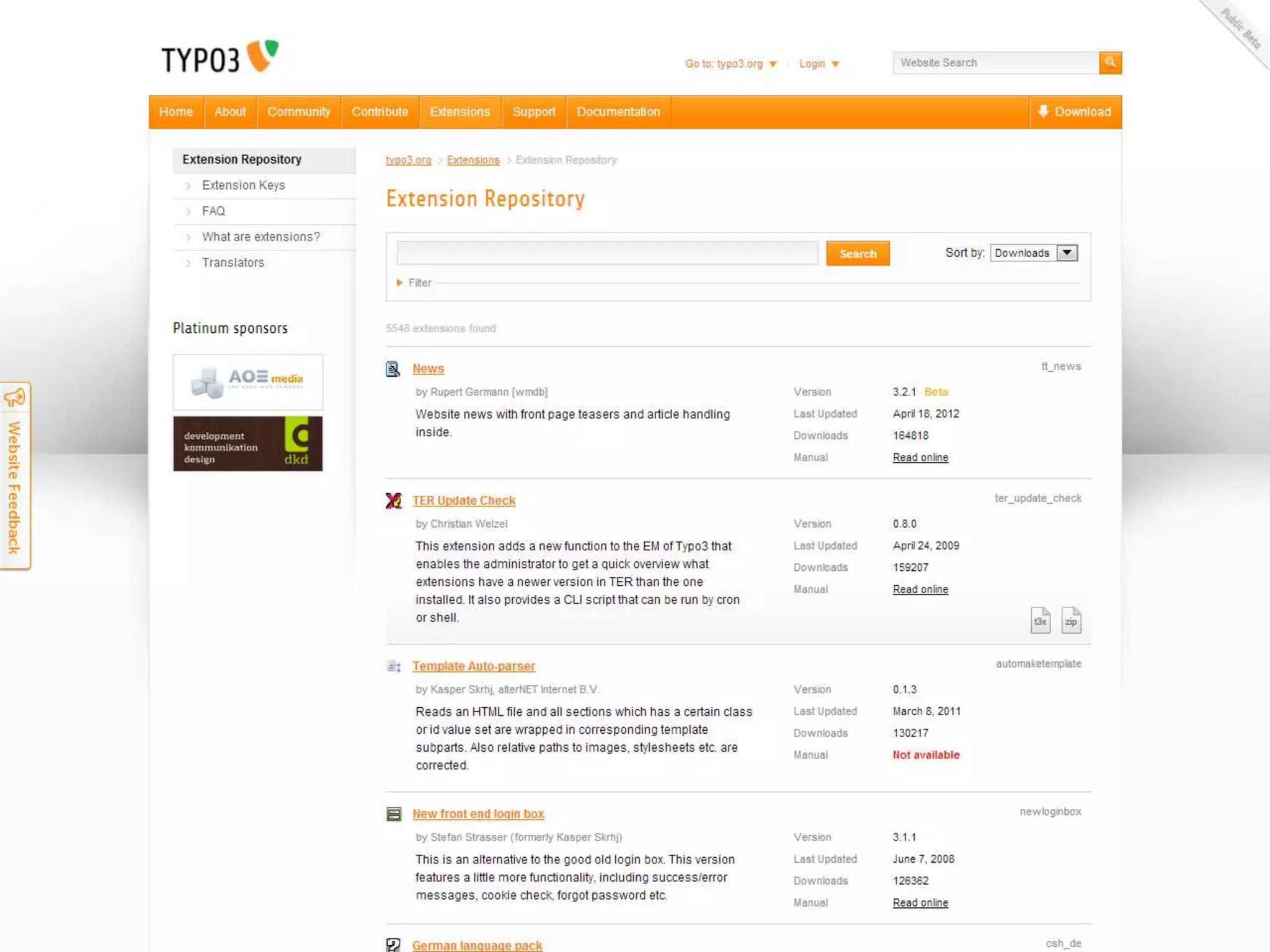Open Extension Keys in the sidebar
The height and width of the screenshot is (952, 1270).
point(243,185)
